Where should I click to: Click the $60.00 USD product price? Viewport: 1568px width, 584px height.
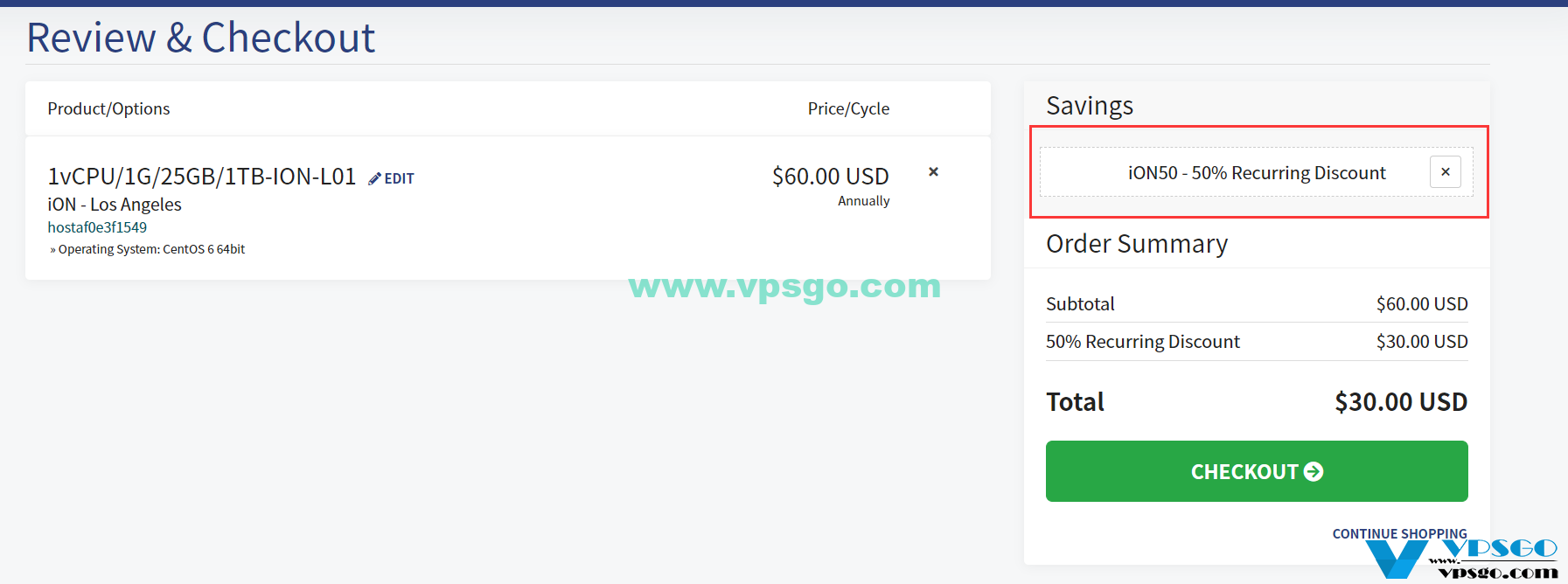(831, 177)
